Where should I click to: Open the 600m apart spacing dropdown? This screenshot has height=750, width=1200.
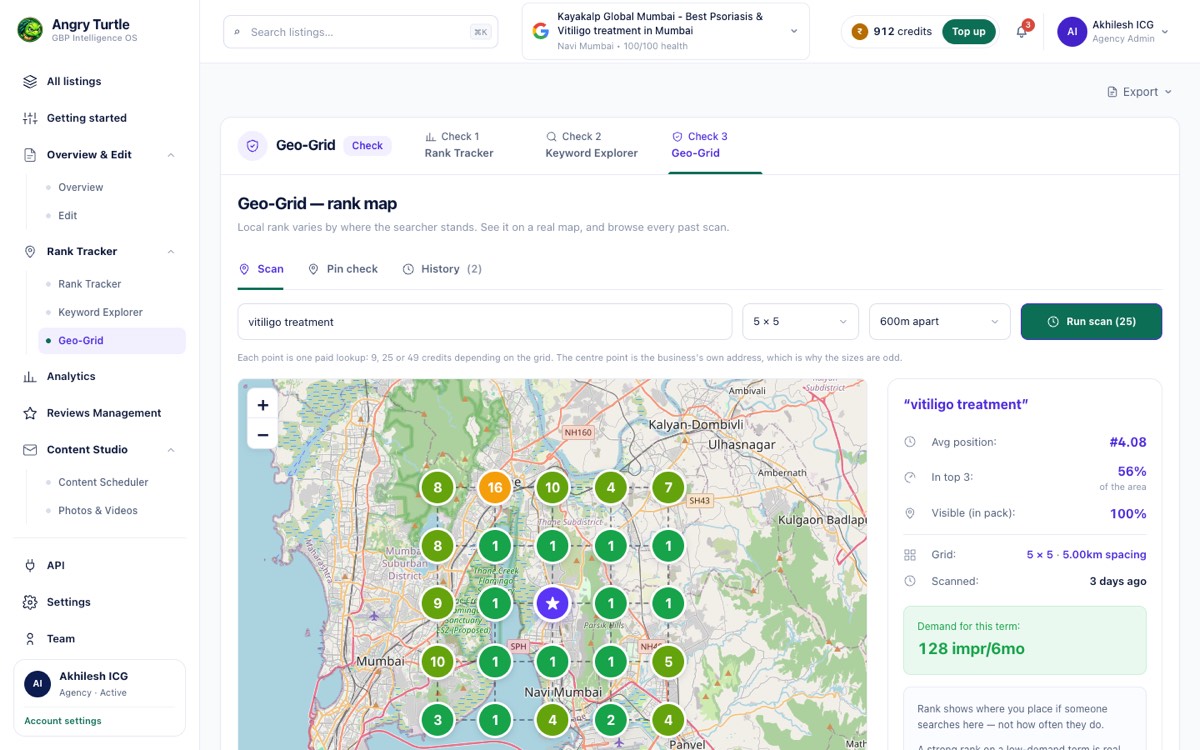coord(939,322)
